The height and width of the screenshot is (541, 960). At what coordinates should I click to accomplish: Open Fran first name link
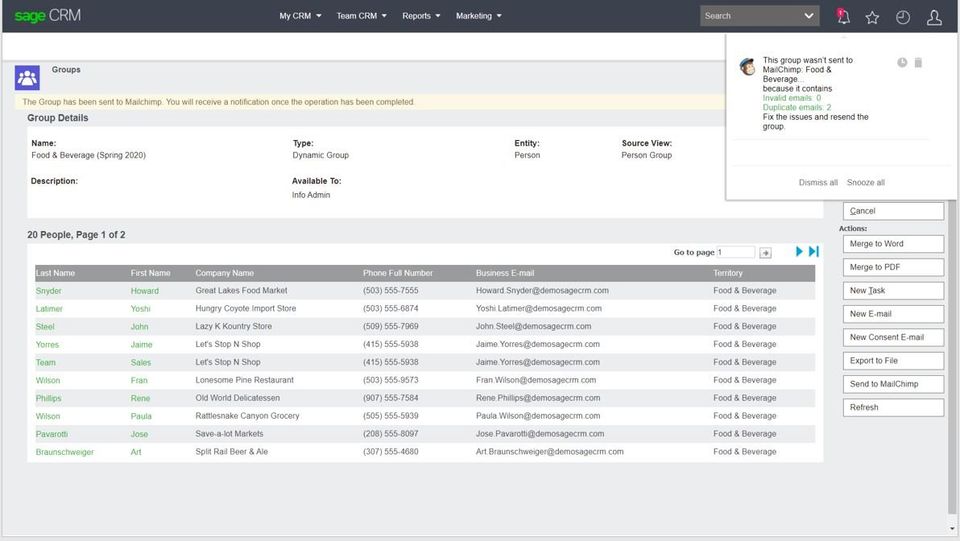(x=139, y=380)
